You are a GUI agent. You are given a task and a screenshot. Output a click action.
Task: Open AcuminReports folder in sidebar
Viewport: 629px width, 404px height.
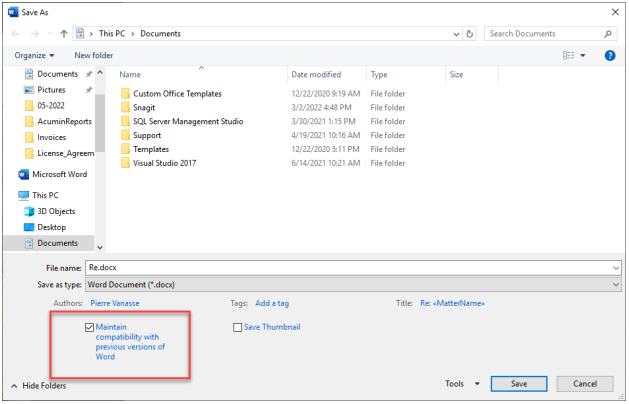(x=64, y=122)
